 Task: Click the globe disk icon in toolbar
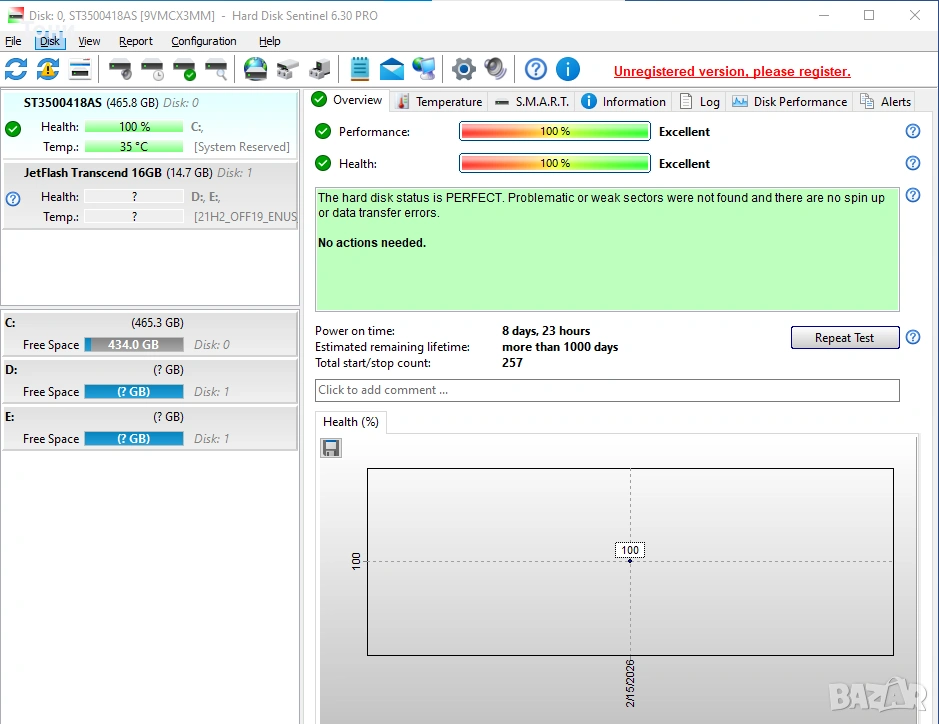[x=256, y=69]
